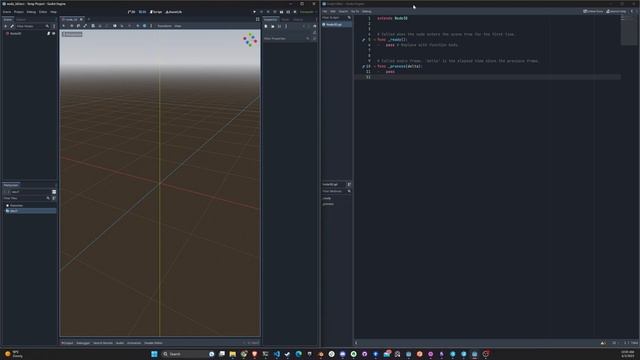640x360 pixels.
Task: Activate the Scale mode tool
Action: 85,26
